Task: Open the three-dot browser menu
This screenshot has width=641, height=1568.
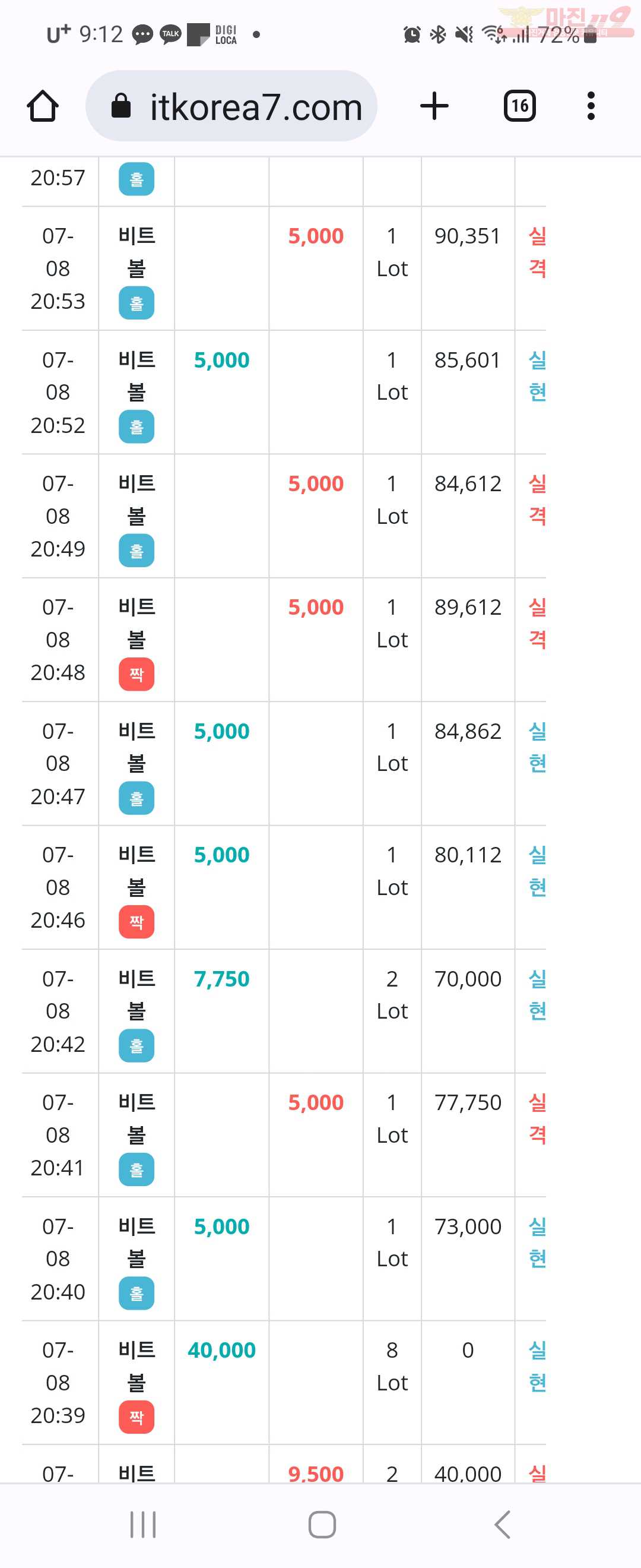Action: [x=591, y=106]
